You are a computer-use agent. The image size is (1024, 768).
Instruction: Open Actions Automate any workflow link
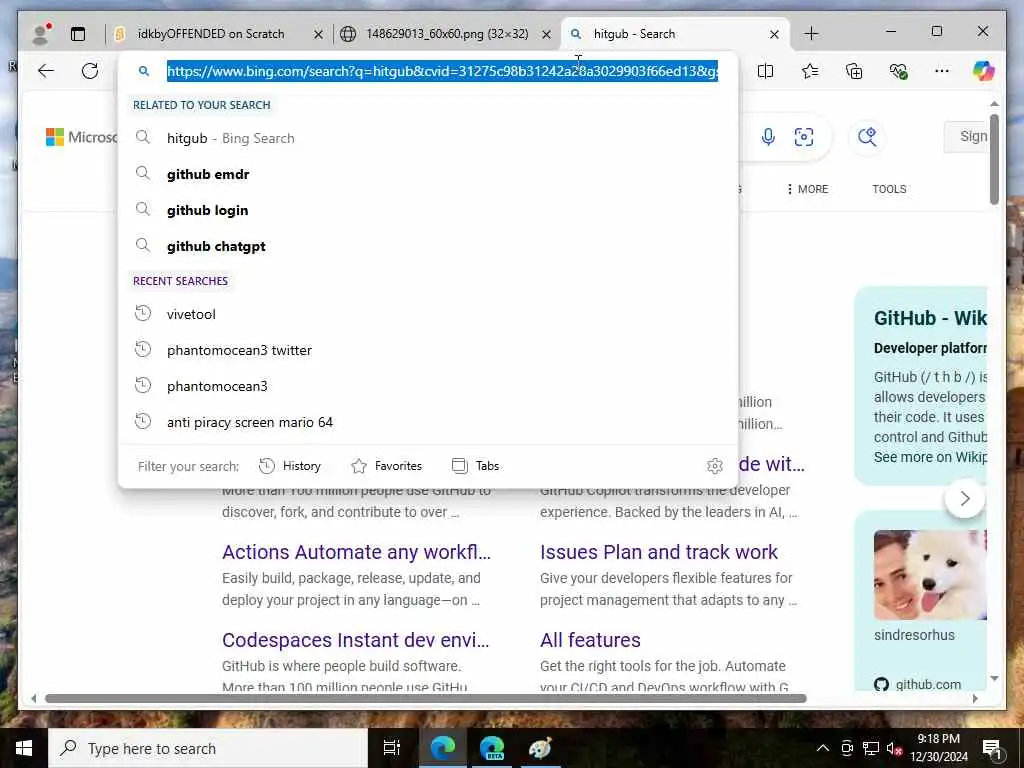[x=356, y=552]
